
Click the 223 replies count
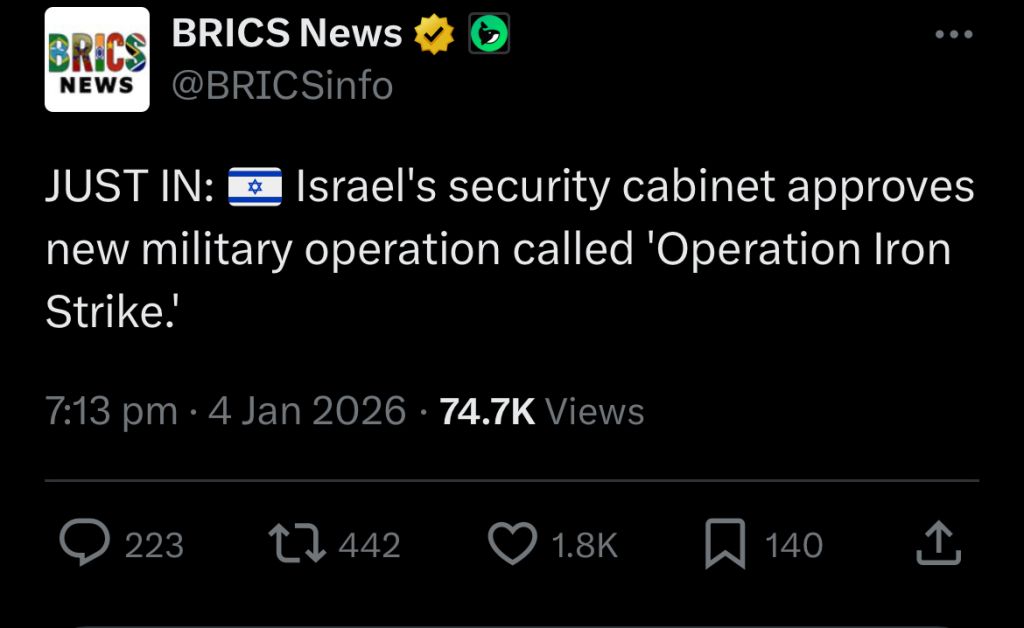[154, 545]
